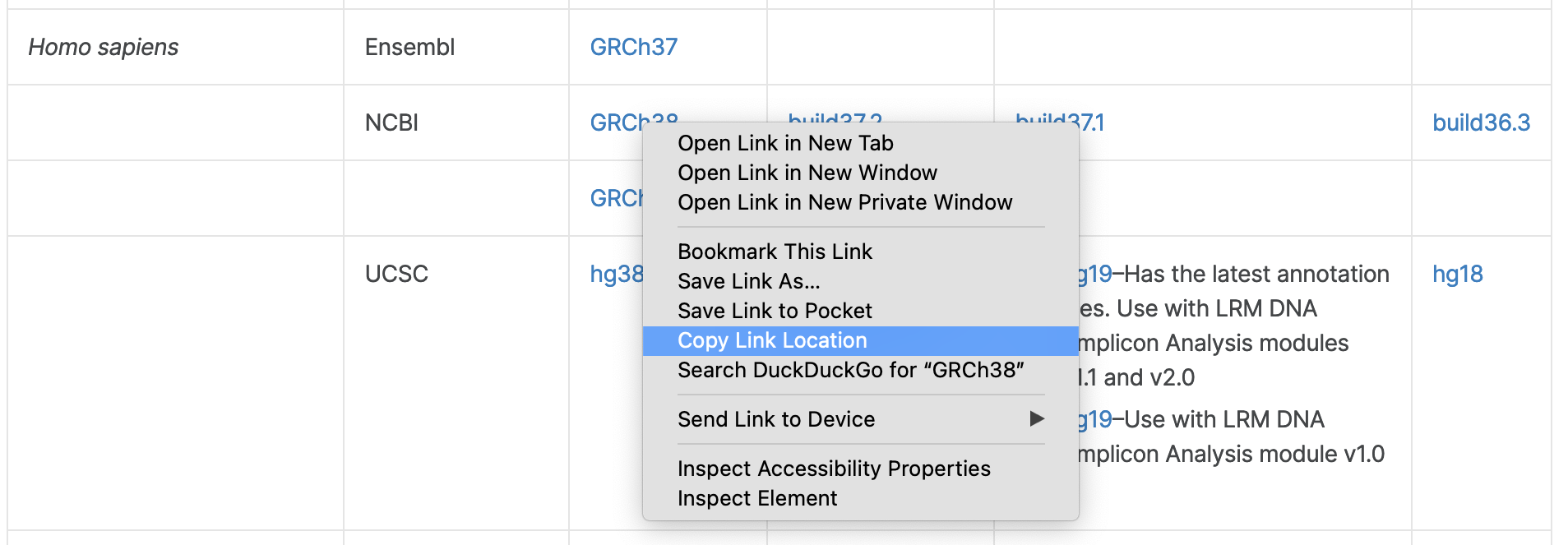Screen dimensions: 1568x545
Task: Click the partly hidden GRCh link below GRCh38
Action: [x=616, y=199]
